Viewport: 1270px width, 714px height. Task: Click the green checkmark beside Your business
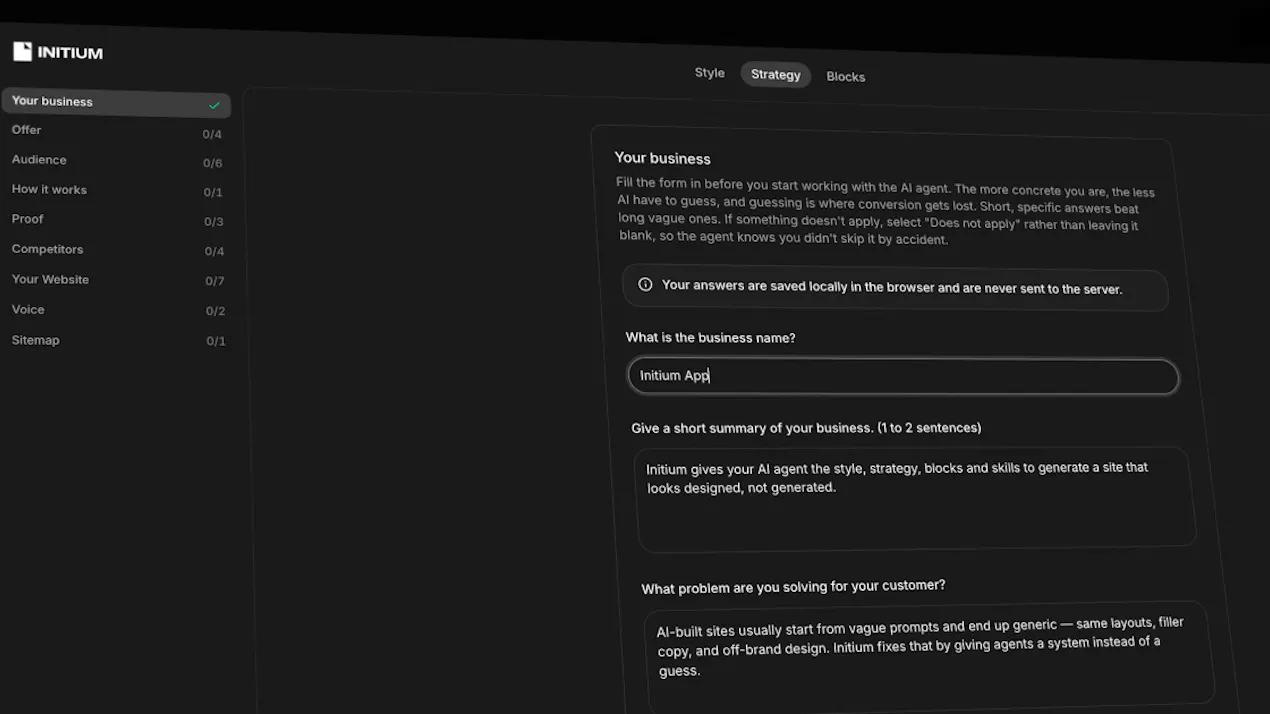(214, 104)
